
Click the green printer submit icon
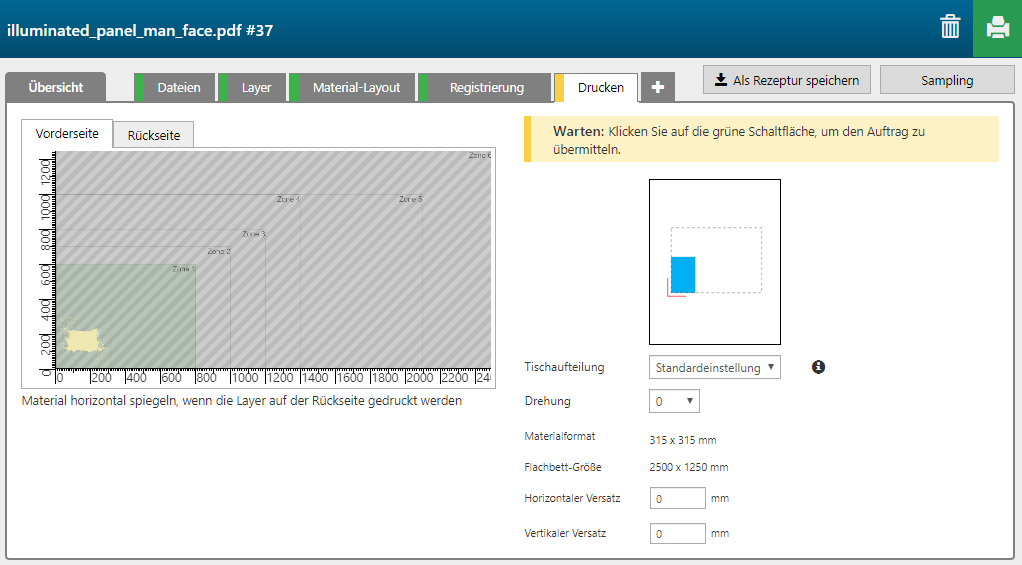pyautogui.click(x=997, y=28)
